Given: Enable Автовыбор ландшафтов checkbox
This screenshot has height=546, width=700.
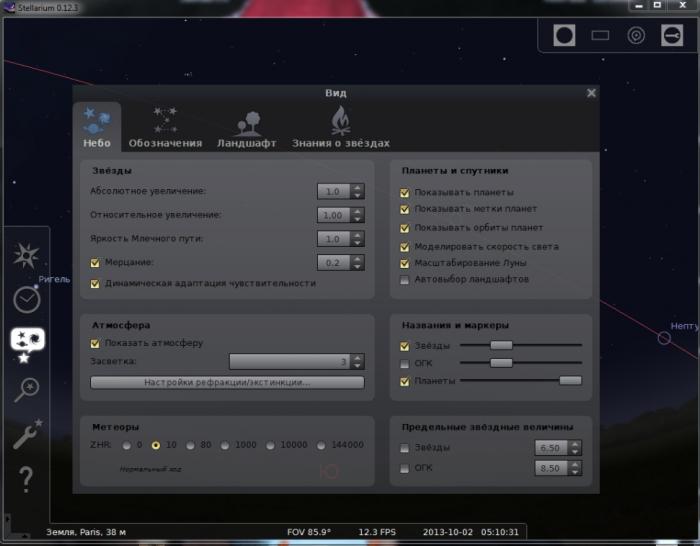Looking at the screenshot, I should pos(404,280).
